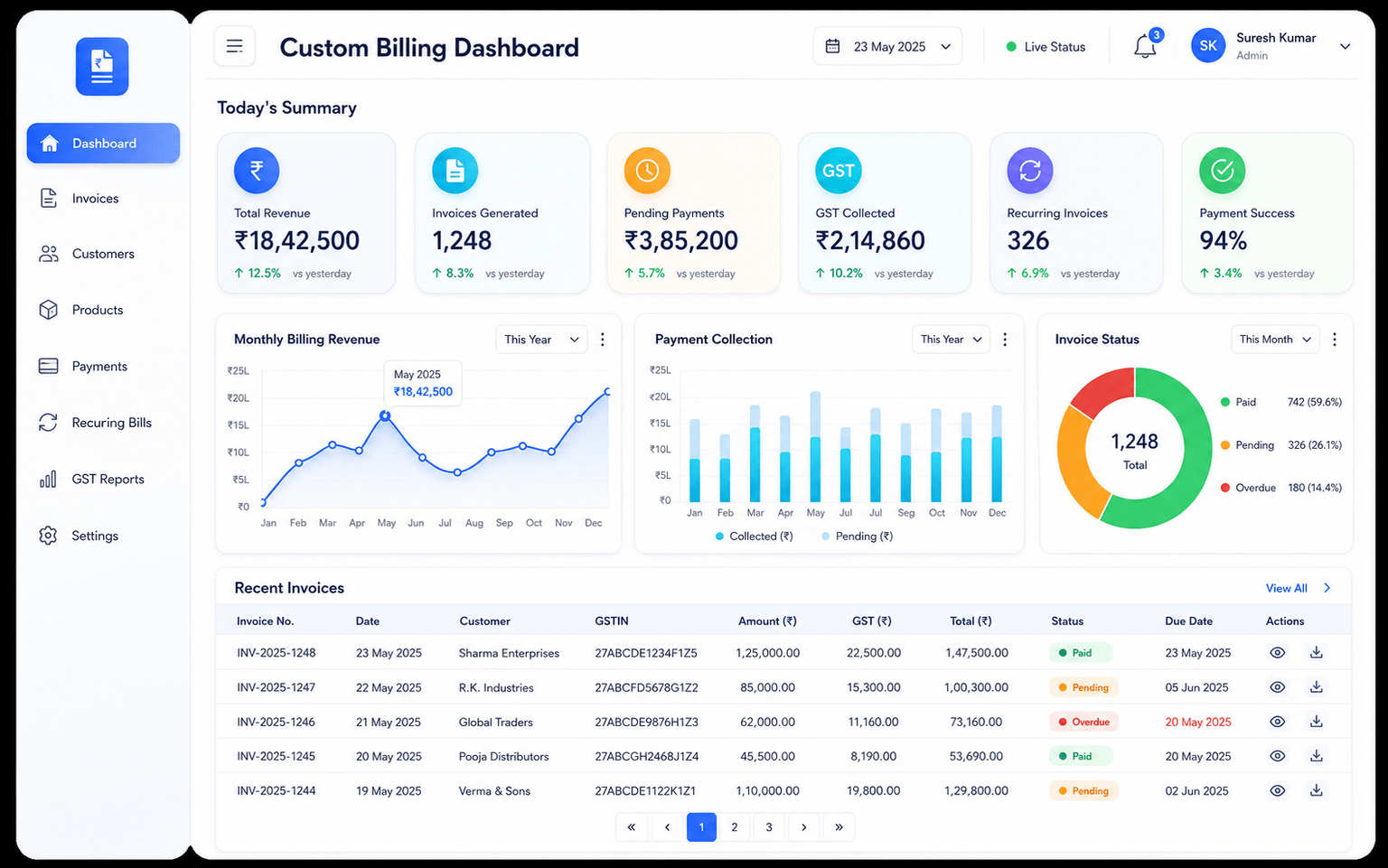Go to Dashboard in the sidebar
1388x868 pixels.
[x=103, y=144]
